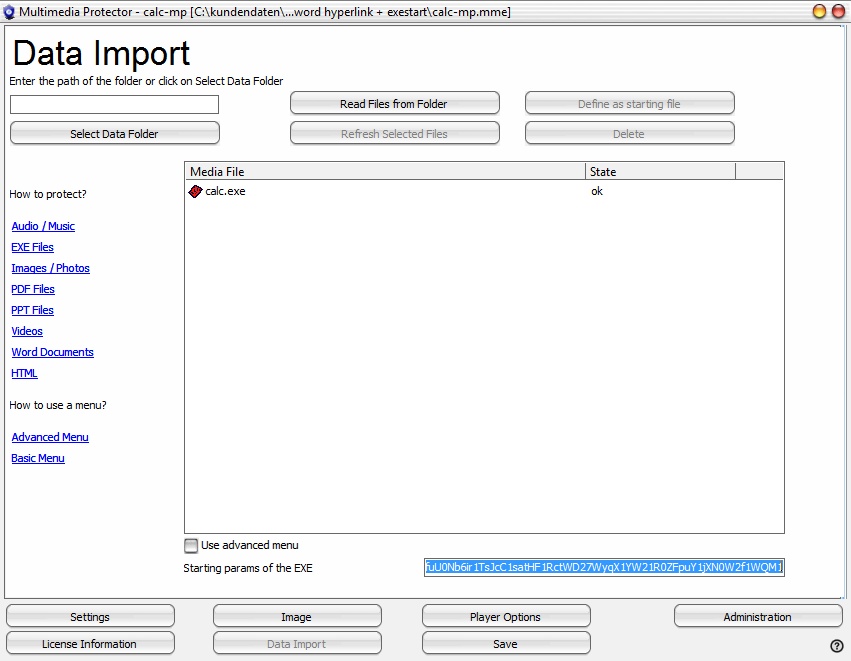The image size is (851, 661).
Task: Open the Audio / Music help link
Action: click(x=43, y=226)
